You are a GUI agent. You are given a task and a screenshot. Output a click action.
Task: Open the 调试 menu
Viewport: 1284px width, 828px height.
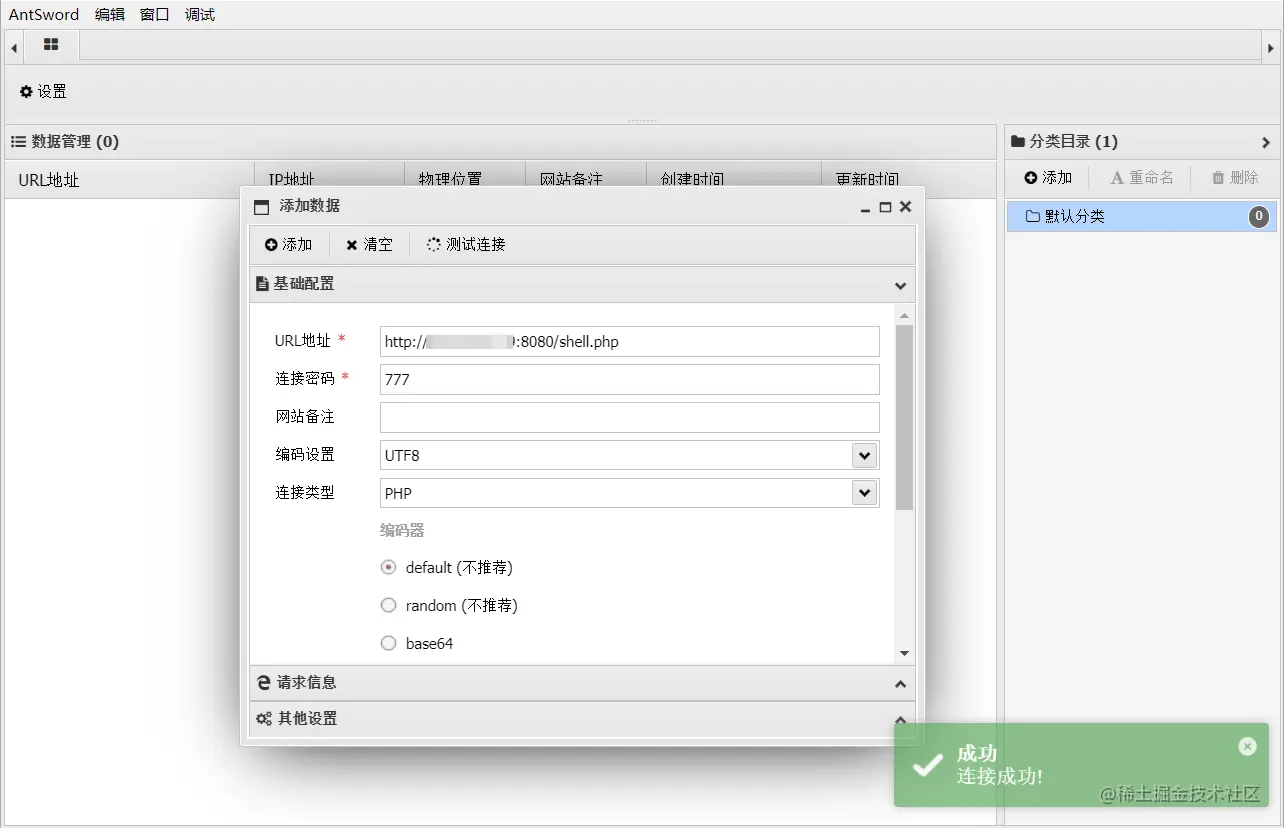200,15
